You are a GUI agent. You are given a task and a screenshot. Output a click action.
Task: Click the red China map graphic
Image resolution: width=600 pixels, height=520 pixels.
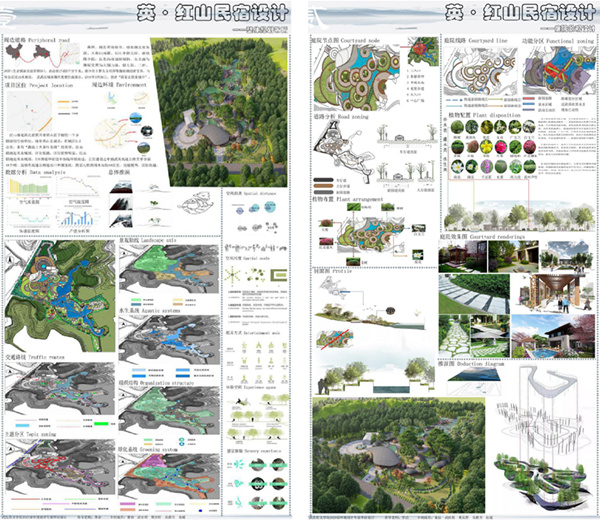pyautogui.click(x=14, y=52)
